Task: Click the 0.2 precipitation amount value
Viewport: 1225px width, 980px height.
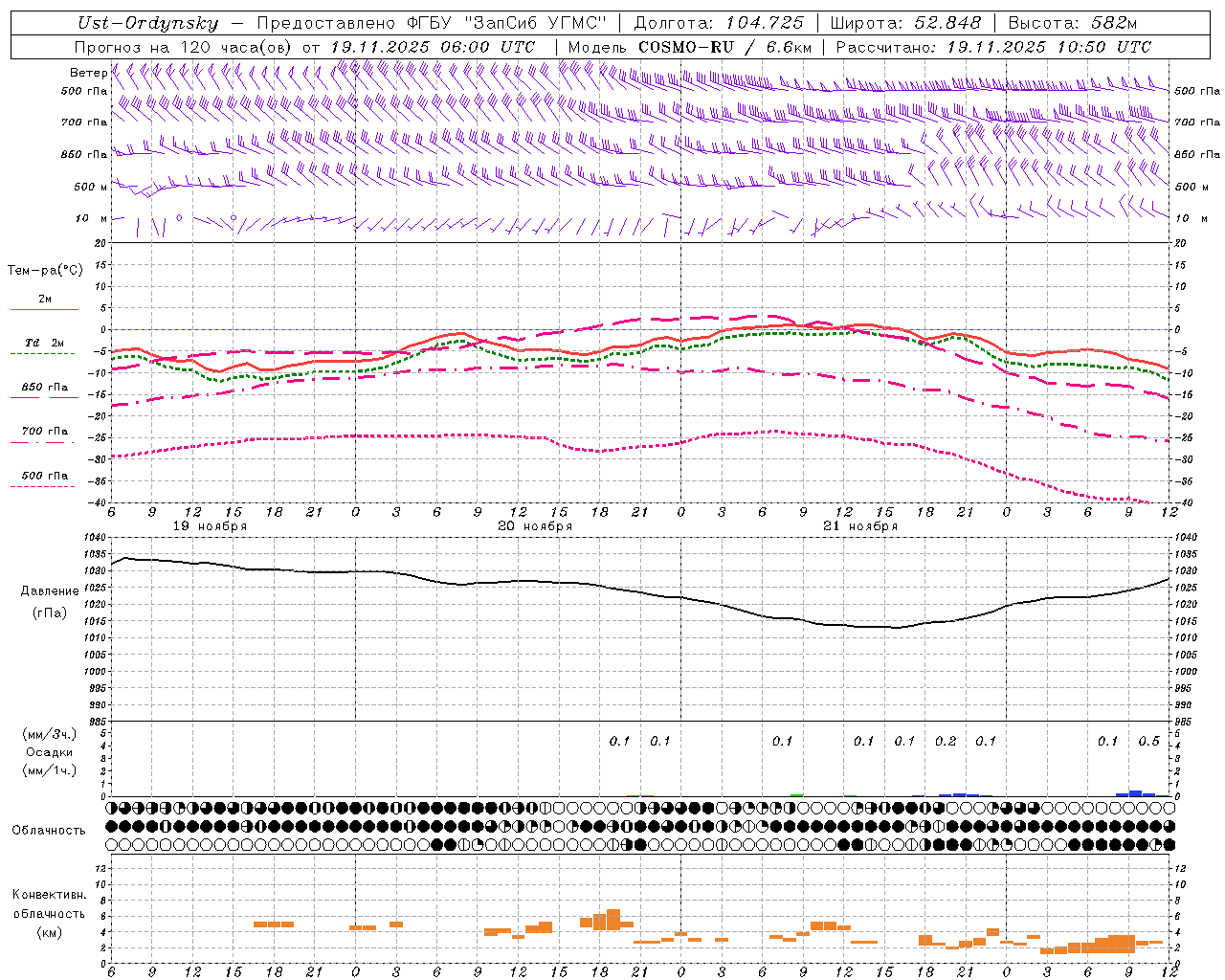Action: pos(946,741)
